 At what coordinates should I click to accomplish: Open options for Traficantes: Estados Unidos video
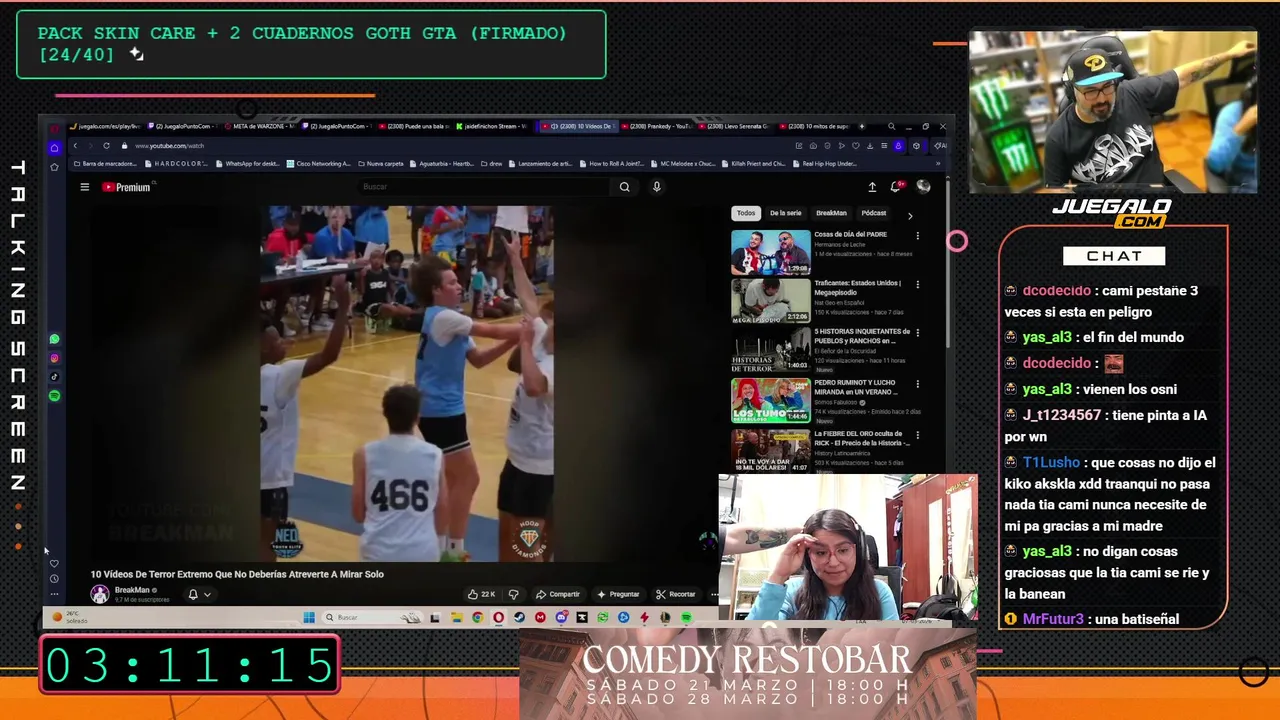tap(917, 284)
